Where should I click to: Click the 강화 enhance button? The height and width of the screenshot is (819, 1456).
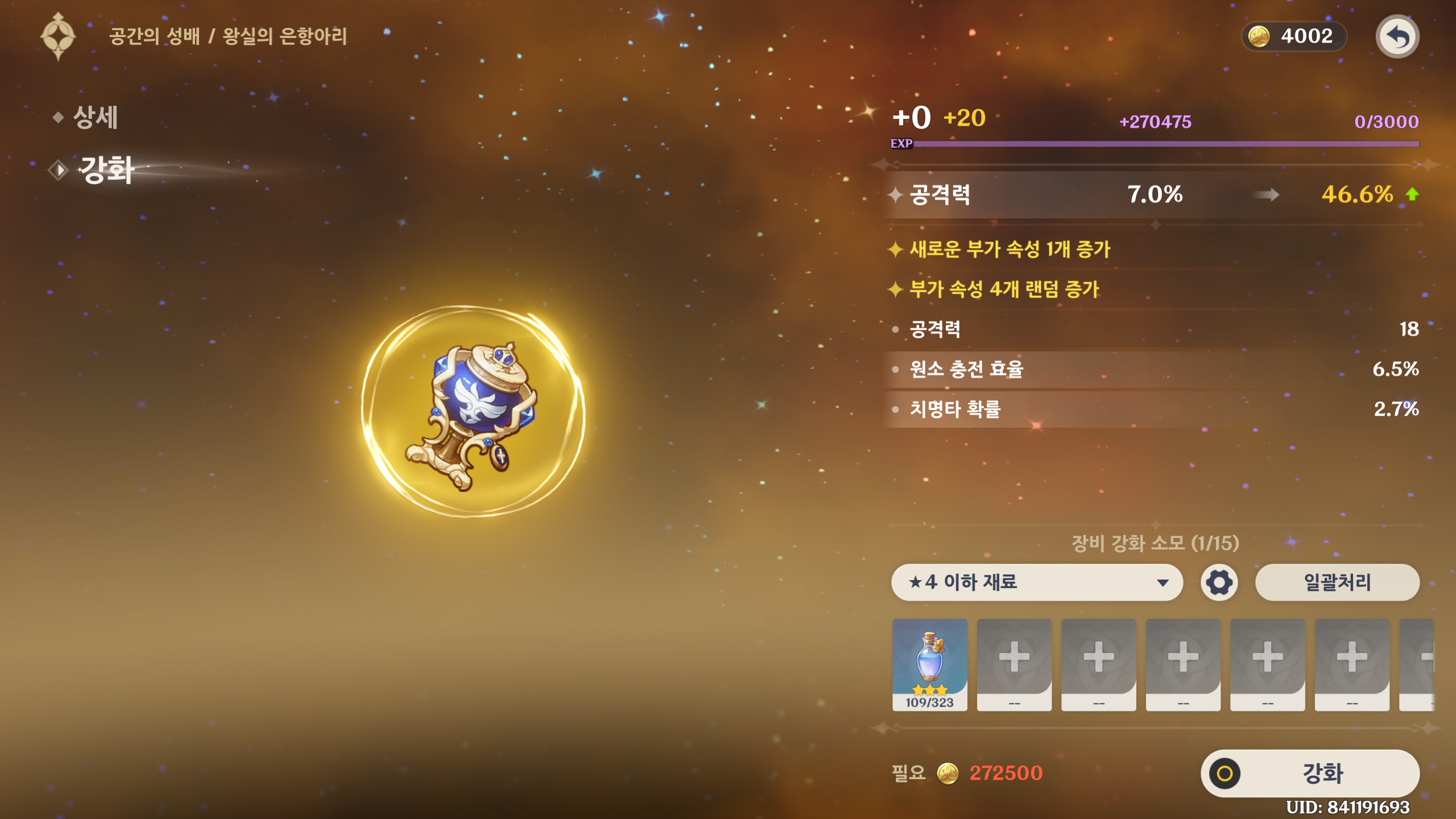coord(1310,773)
